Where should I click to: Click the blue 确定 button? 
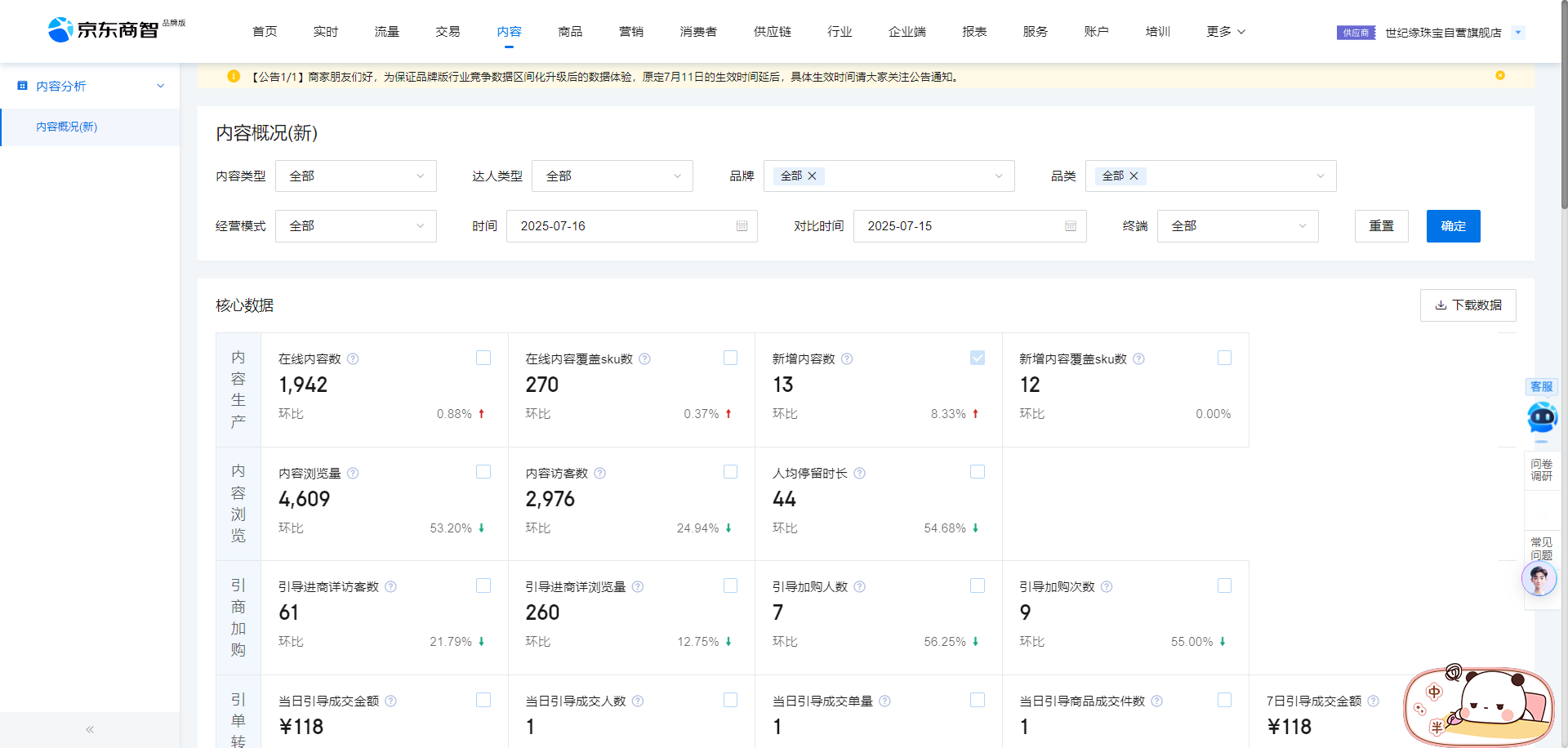coord(1453,226)
